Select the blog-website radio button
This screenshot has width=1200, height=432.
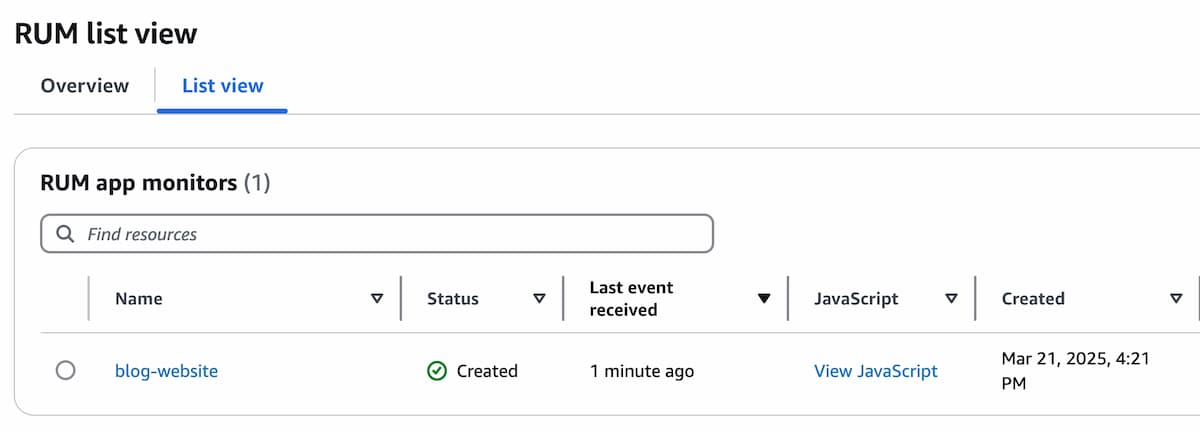[66, 371]
